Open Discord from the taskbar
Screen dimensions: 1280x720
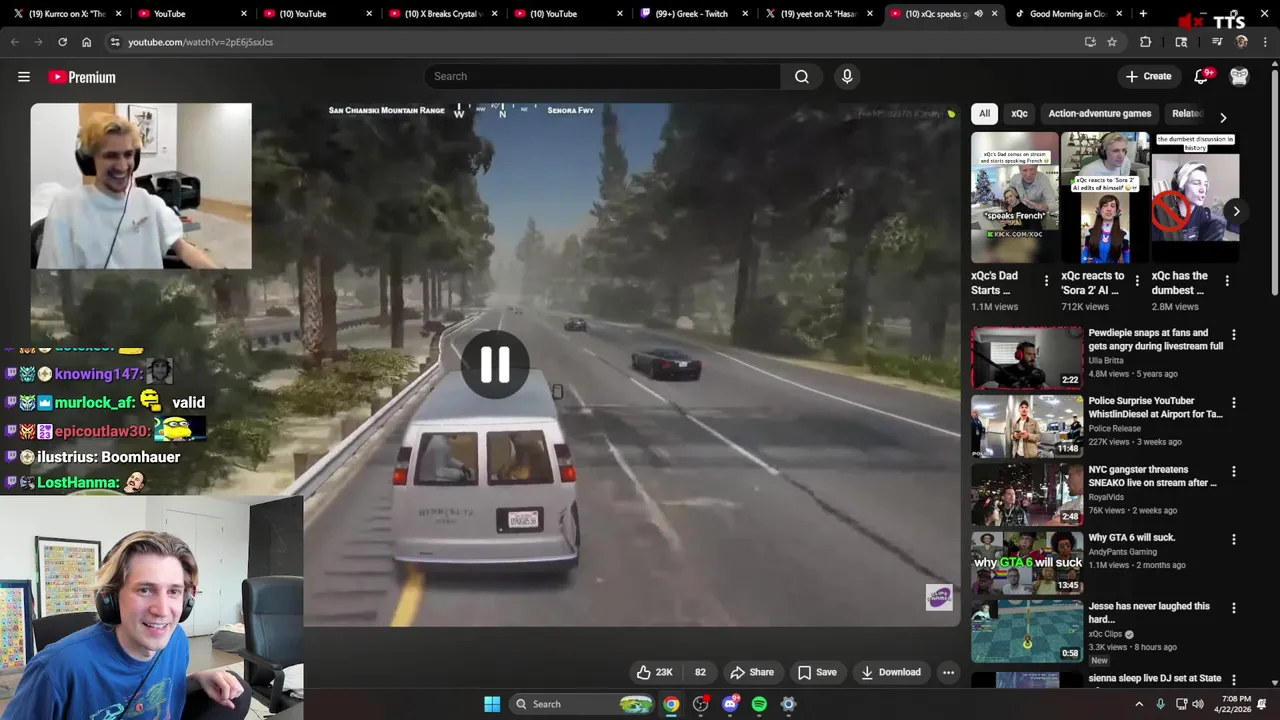pos(730,704)
